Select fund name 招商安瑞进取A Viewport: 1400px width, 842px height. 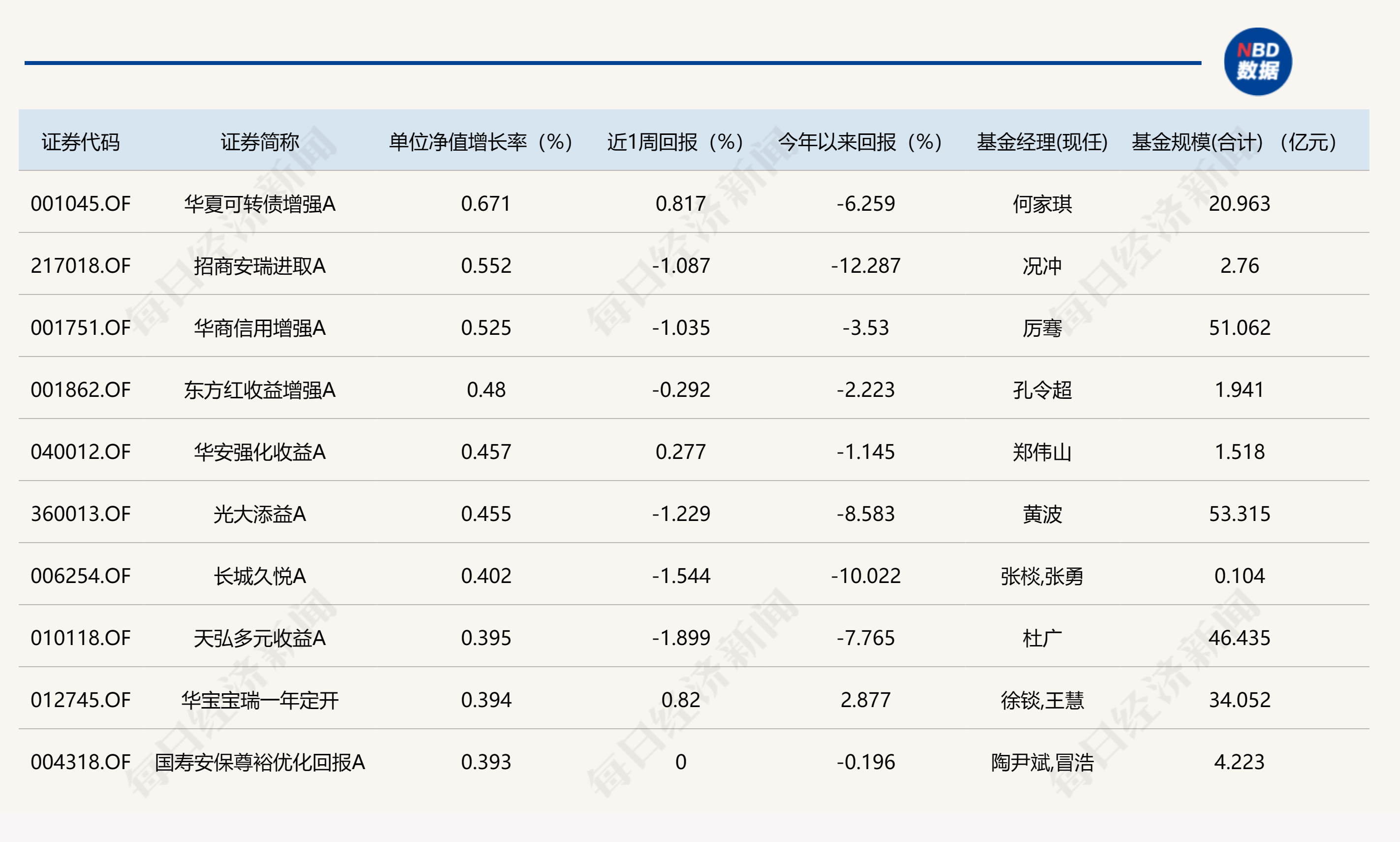pos(260,265)
